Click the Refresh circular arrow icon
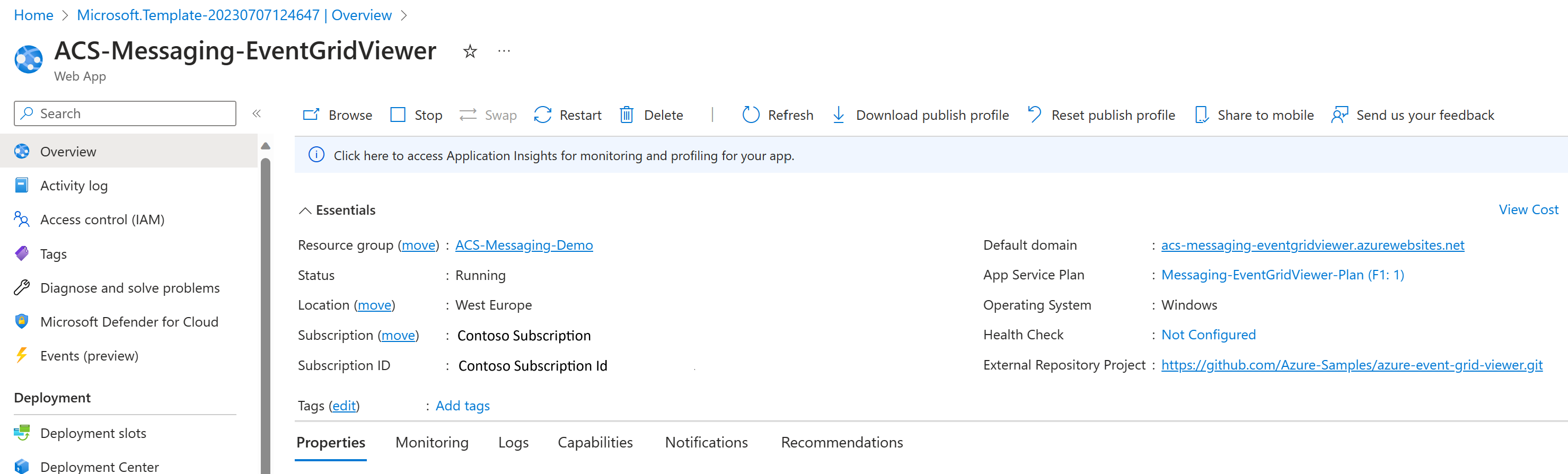Viewport: 1568px width, 474px height. 751,115
